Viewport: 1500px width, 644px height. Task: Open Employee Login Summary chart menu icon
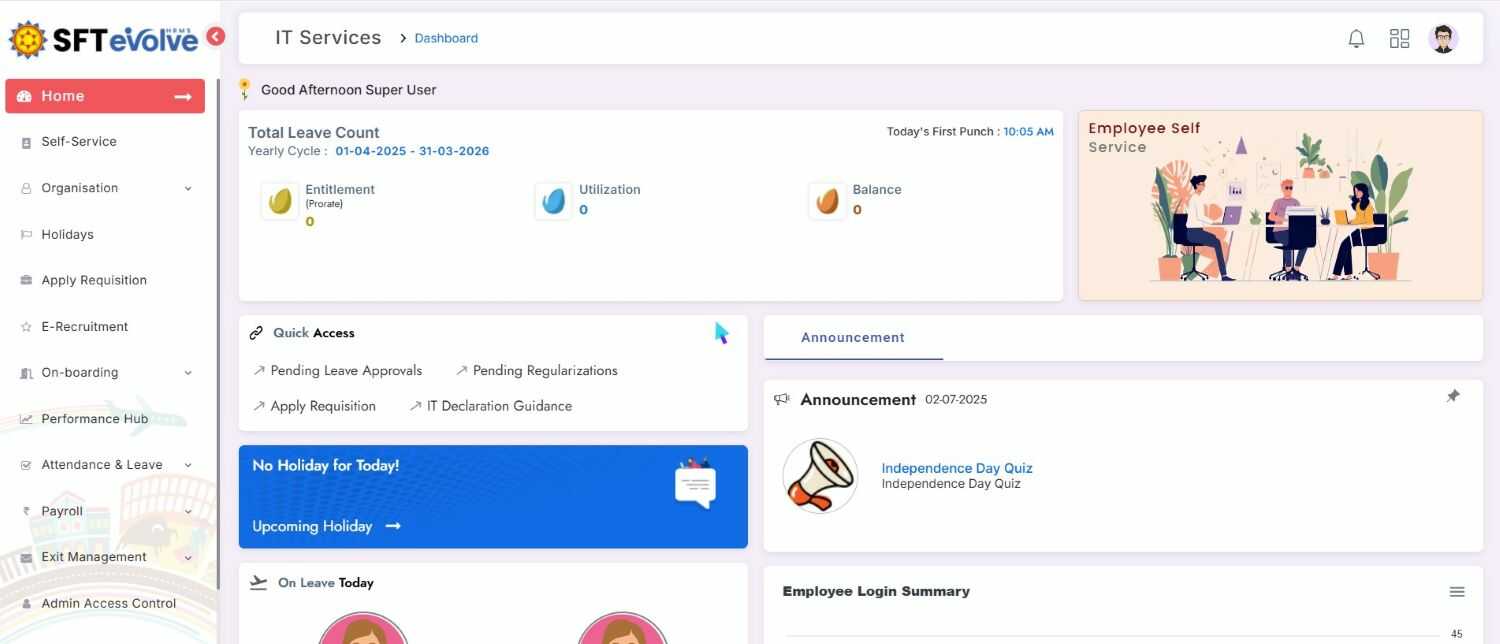coord(1457,592)
